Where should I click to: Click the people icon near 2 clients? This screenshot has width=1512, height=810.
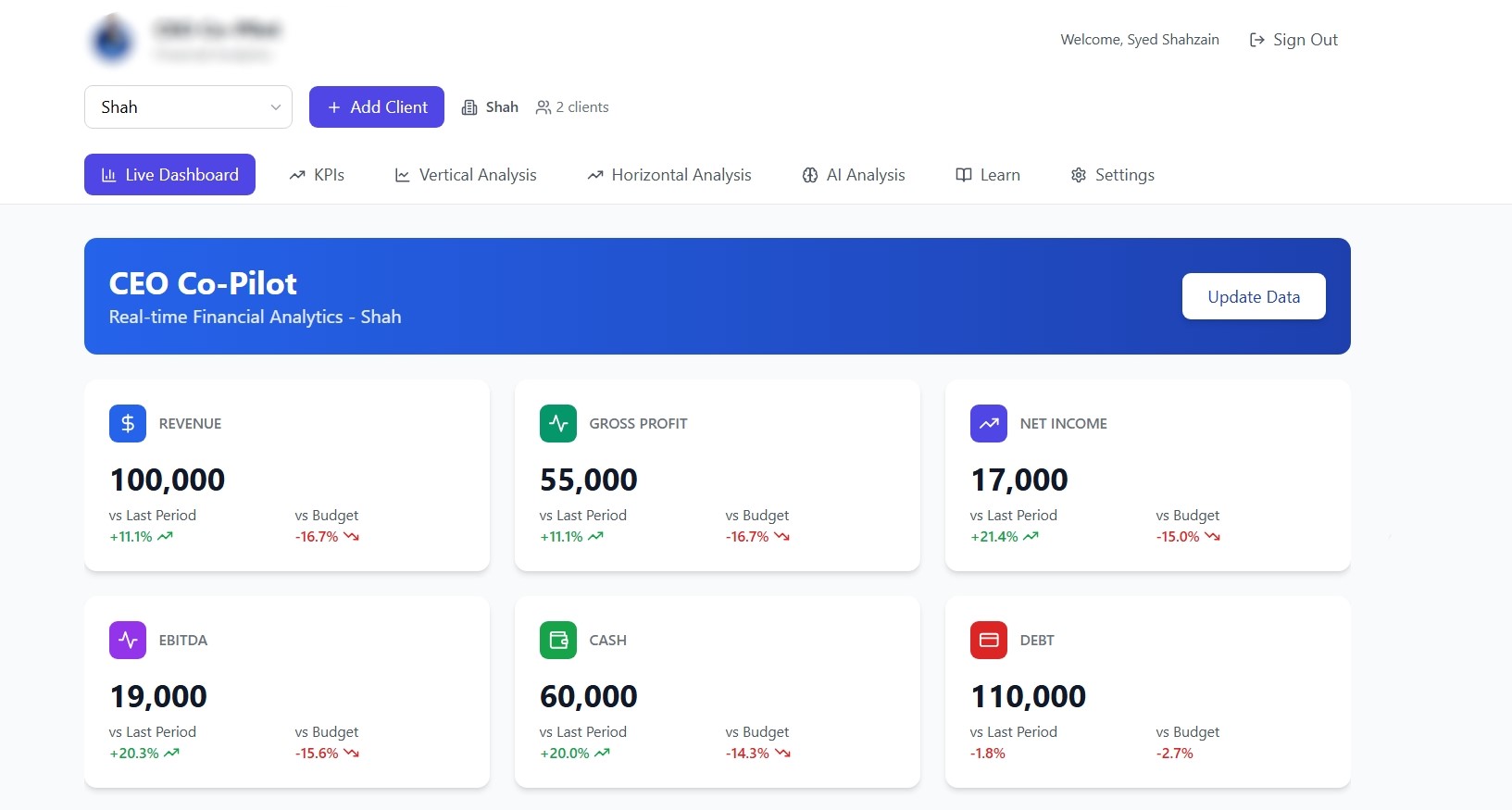tap(544, 107)
